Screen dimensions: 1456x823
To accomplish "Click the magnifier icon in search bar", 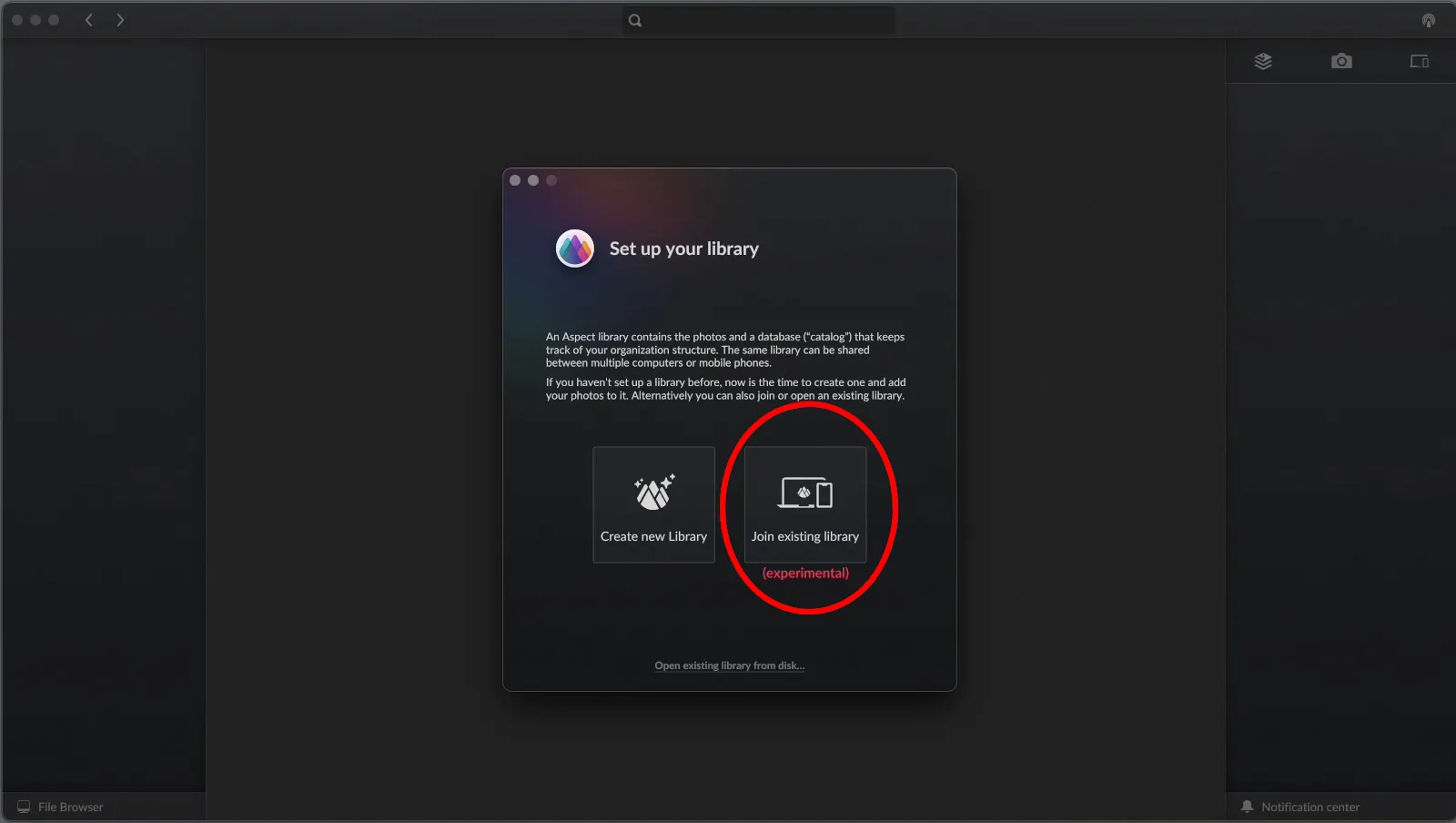I will pyautogui.click(x=635, y=20).
